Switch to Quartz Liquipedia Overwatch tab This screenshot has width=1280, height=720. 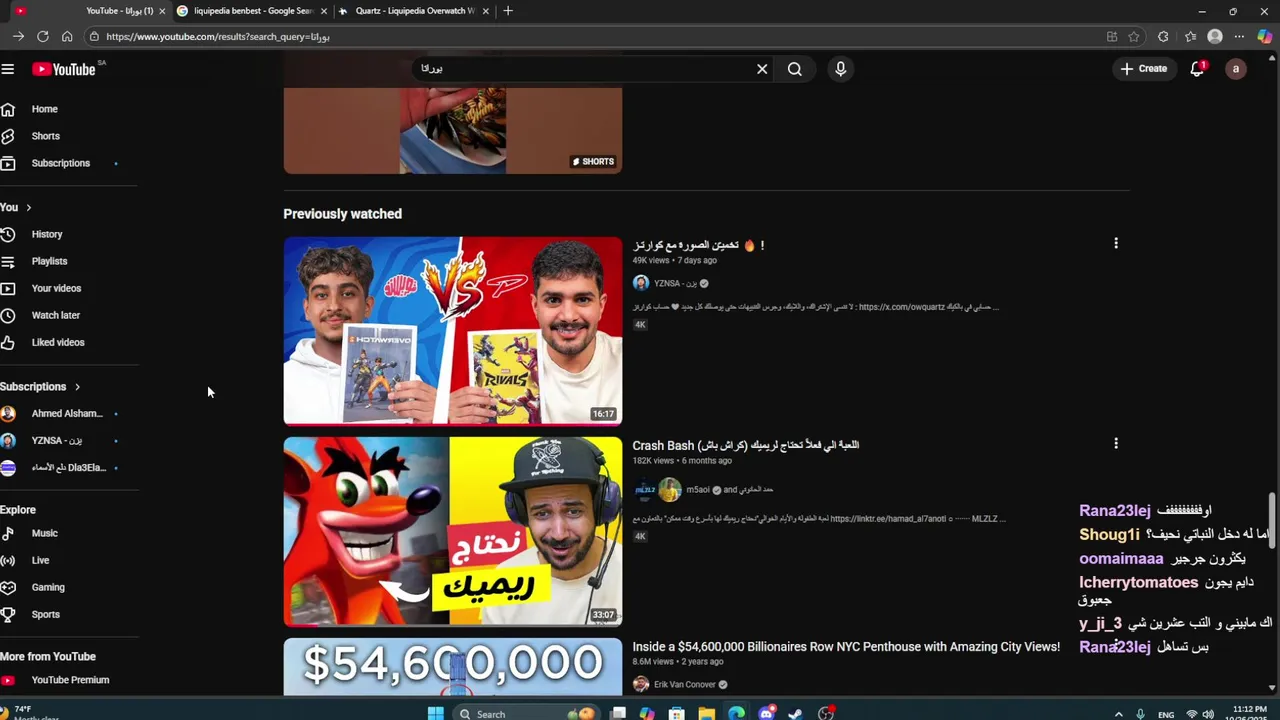414,11
